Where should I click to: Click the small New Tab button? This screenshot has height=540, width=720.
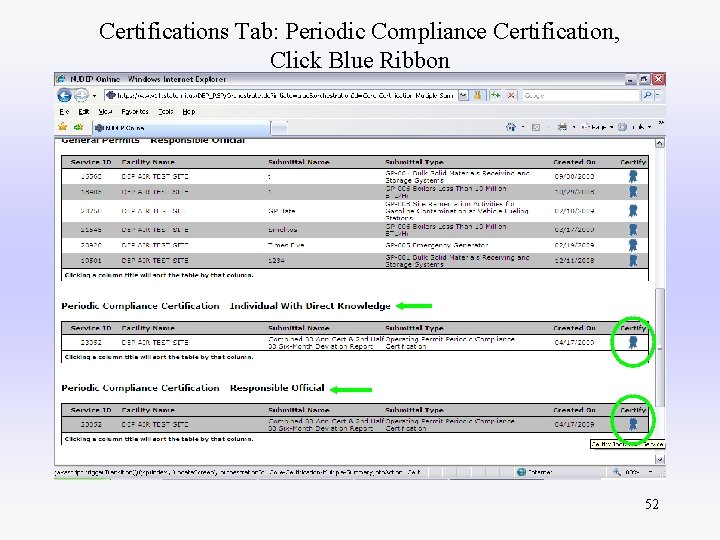tap(279, 128)
